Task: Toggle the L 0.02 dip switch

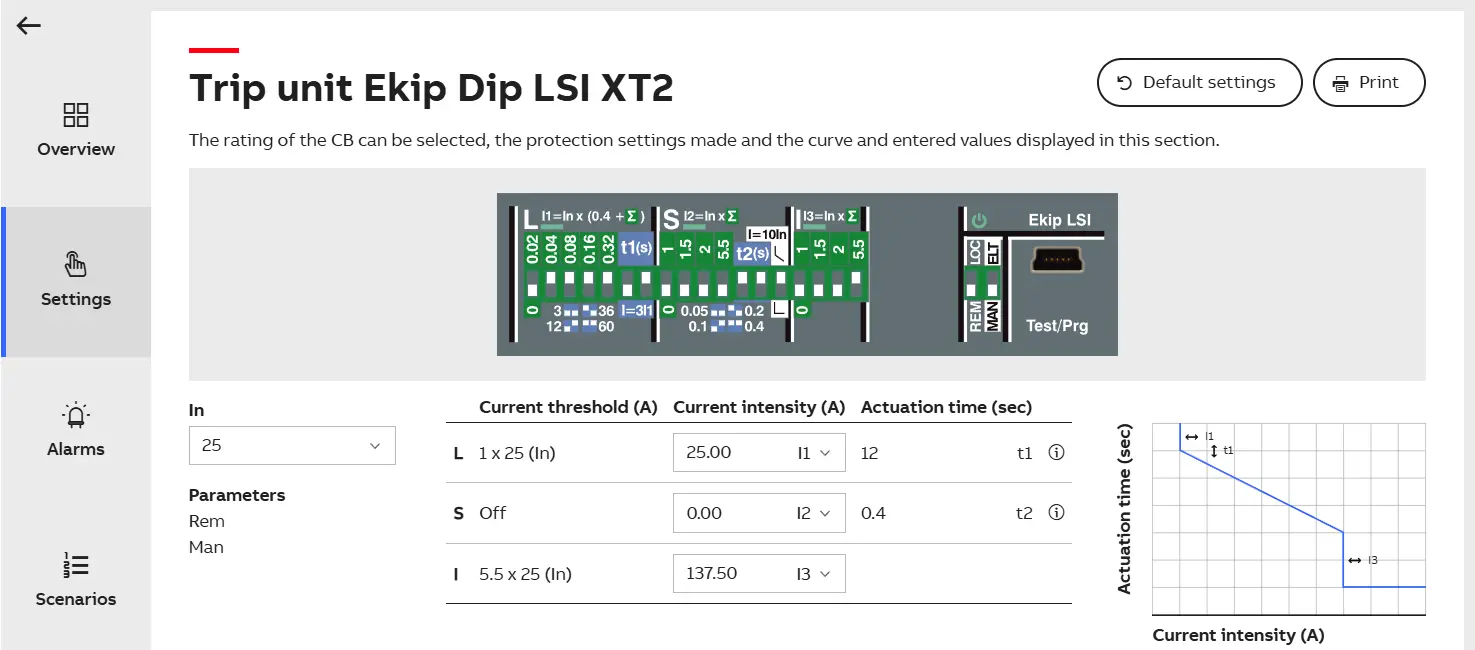Action: pyautogui.click(x=533, y=284)
